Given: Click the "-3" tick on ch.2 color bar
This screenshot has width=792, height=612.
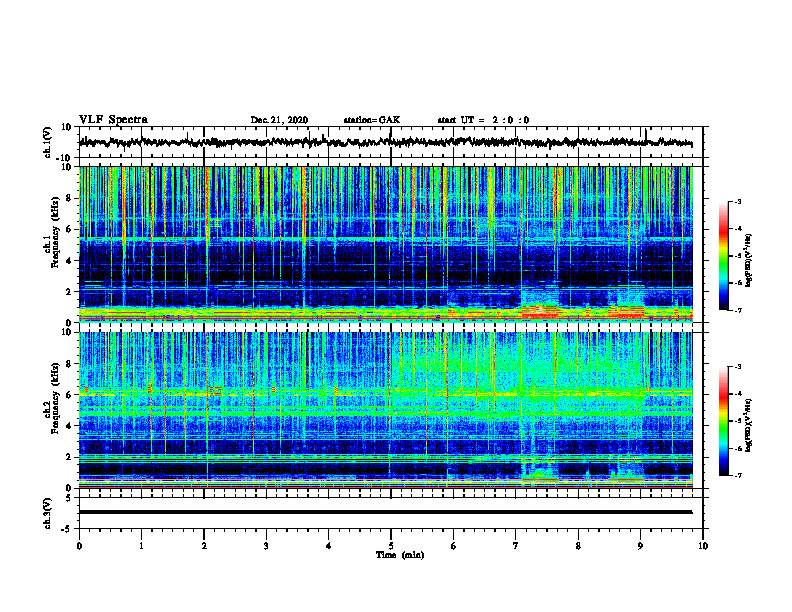Looking at the screenshot, I should pos(738,367).
